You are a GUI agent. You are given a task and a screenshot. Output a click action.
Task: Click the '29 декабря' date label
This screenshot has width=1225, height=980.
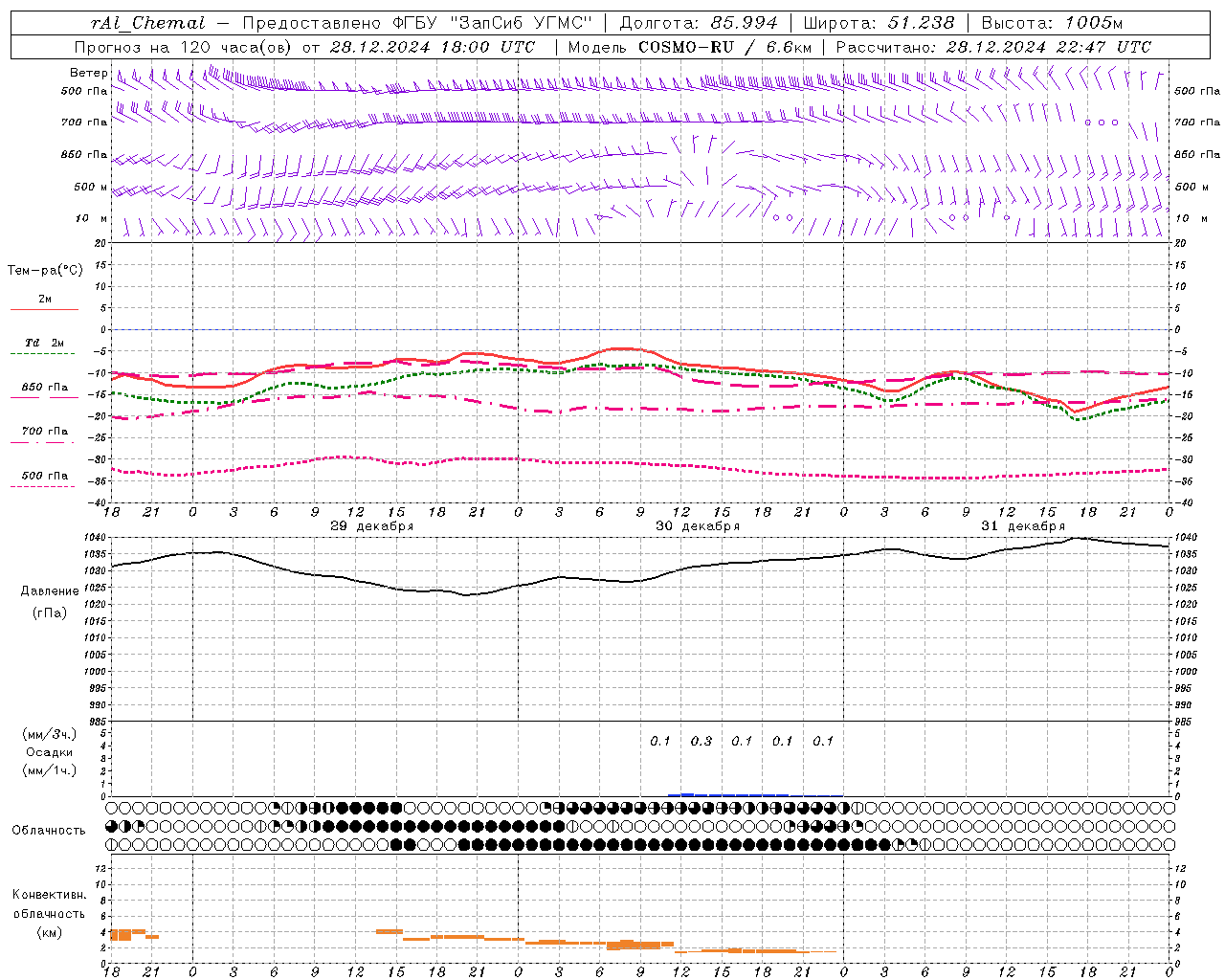(372, 526)
